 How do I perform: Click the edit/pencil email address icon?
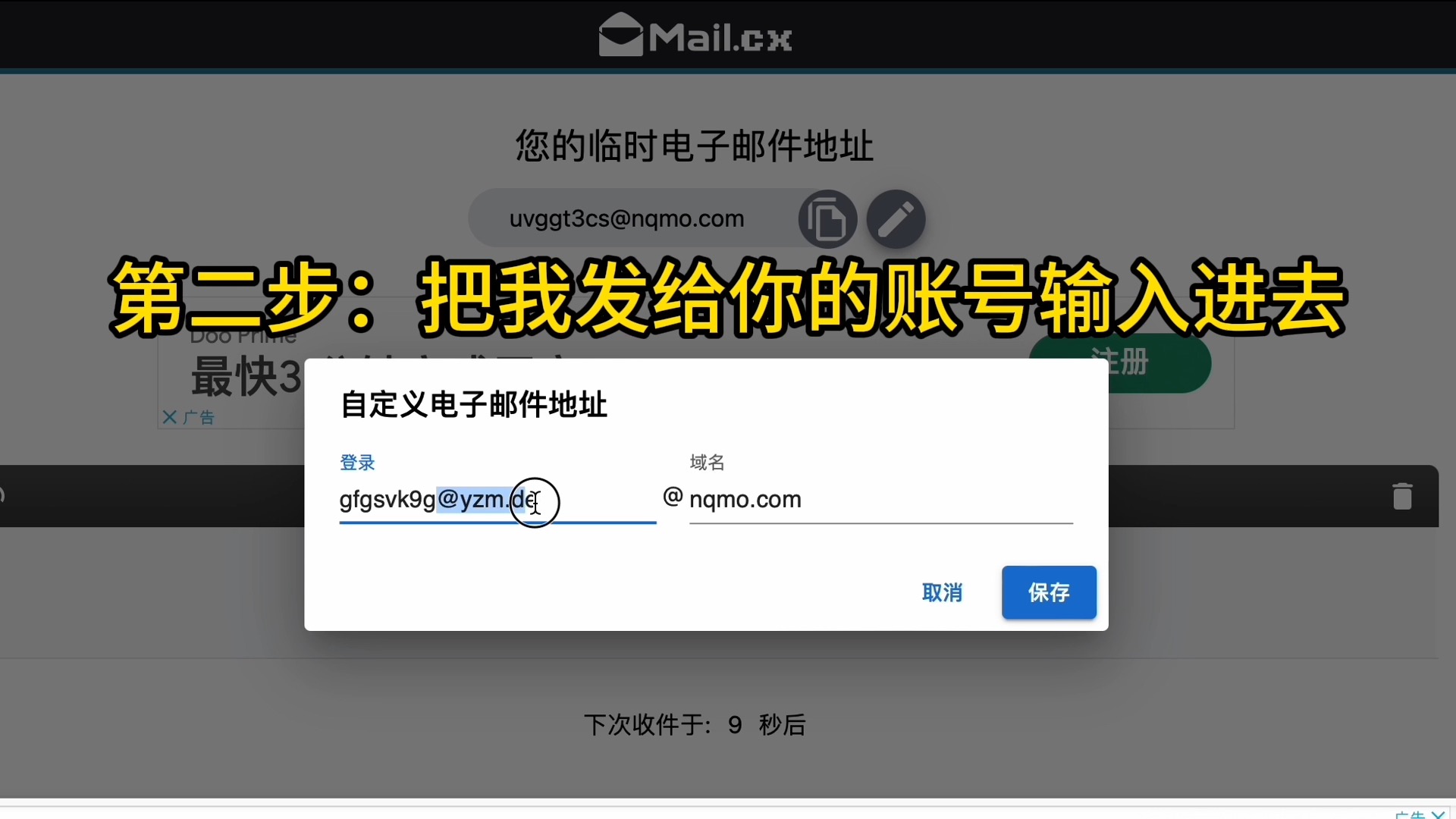click(894, 219)
